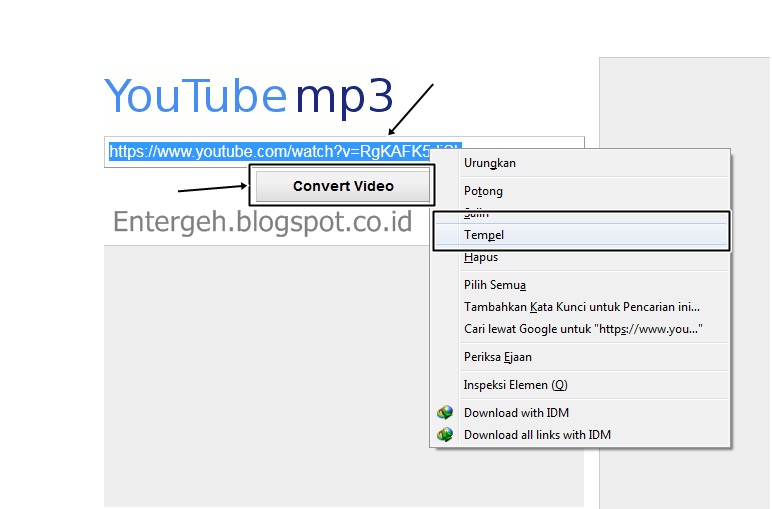
Task: Click the IDM icon beside Download with IDM
Action: 445,413
